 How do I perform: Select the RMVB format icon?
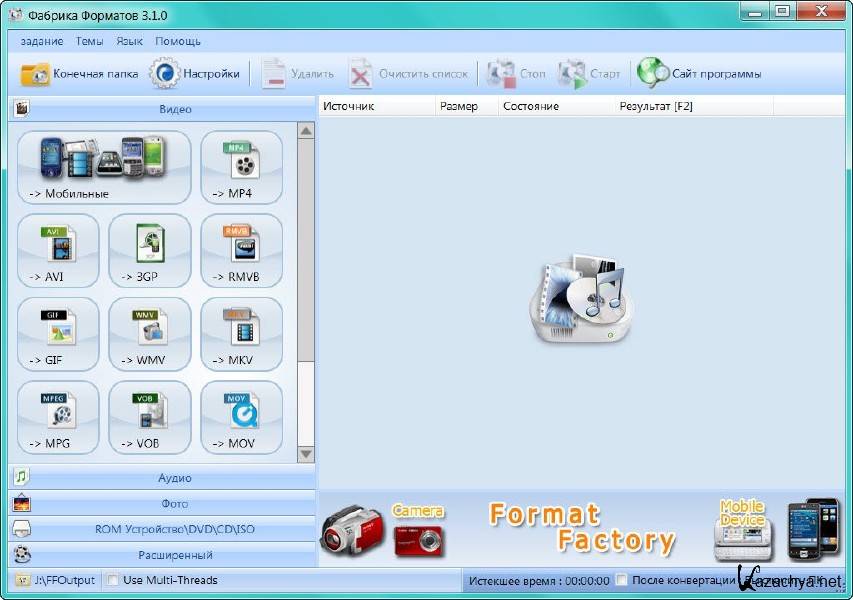click(241, 250)
